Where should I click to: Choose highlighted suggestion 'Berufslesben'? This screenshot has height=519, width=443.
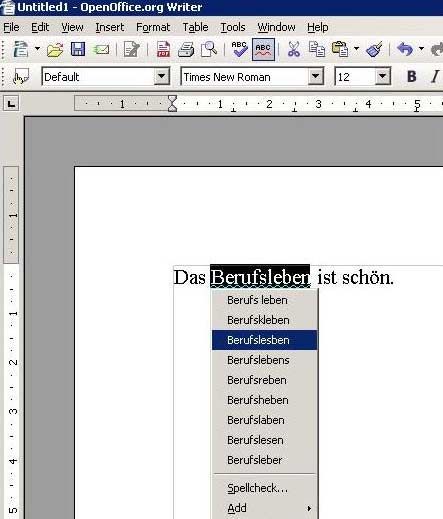click(265, 340)
